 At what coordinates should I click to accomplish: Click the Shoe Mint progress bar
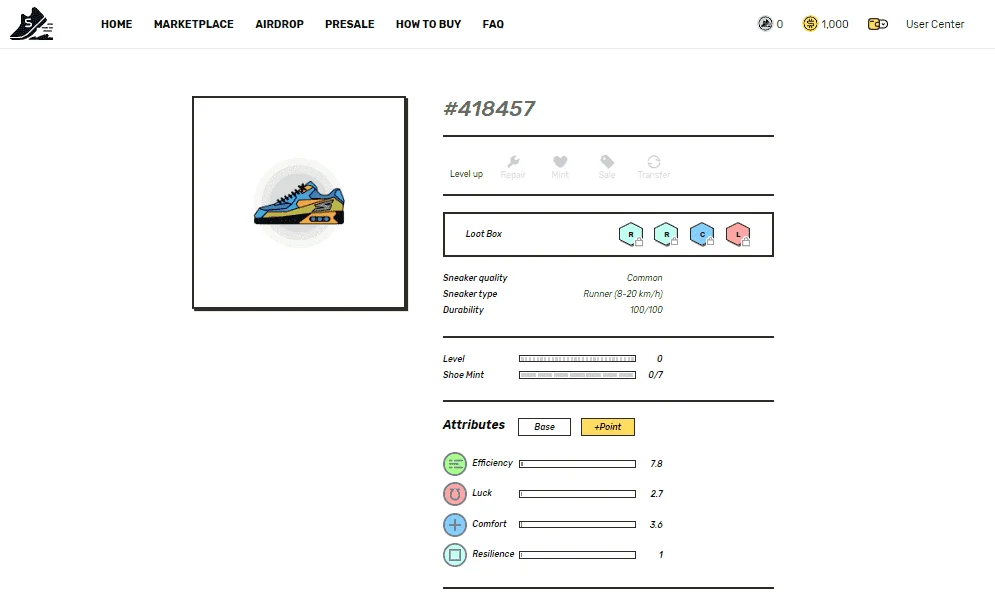(x=577, y=375)
